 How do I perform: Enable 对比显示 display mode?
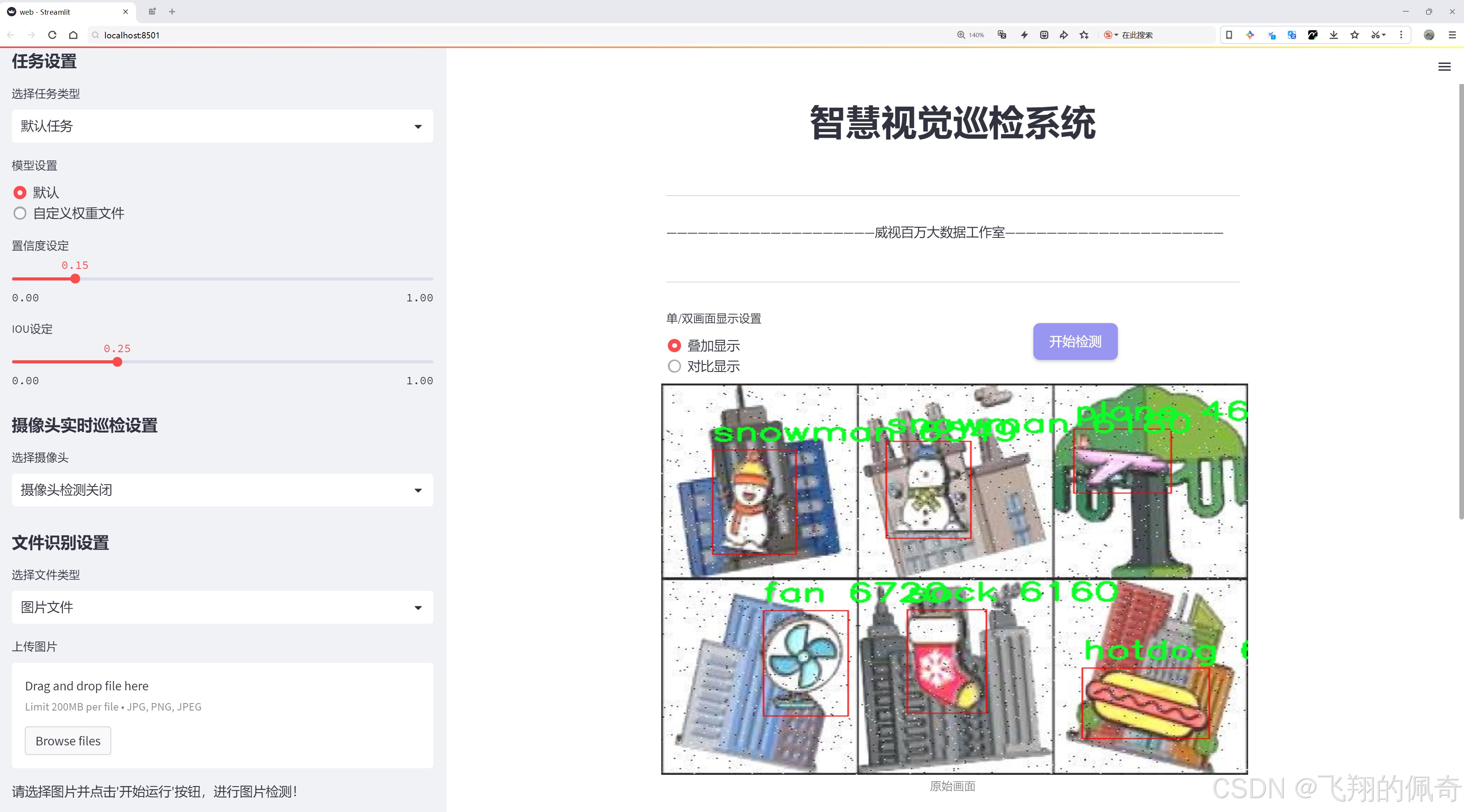pyautogui.click(x=674, y=366)
